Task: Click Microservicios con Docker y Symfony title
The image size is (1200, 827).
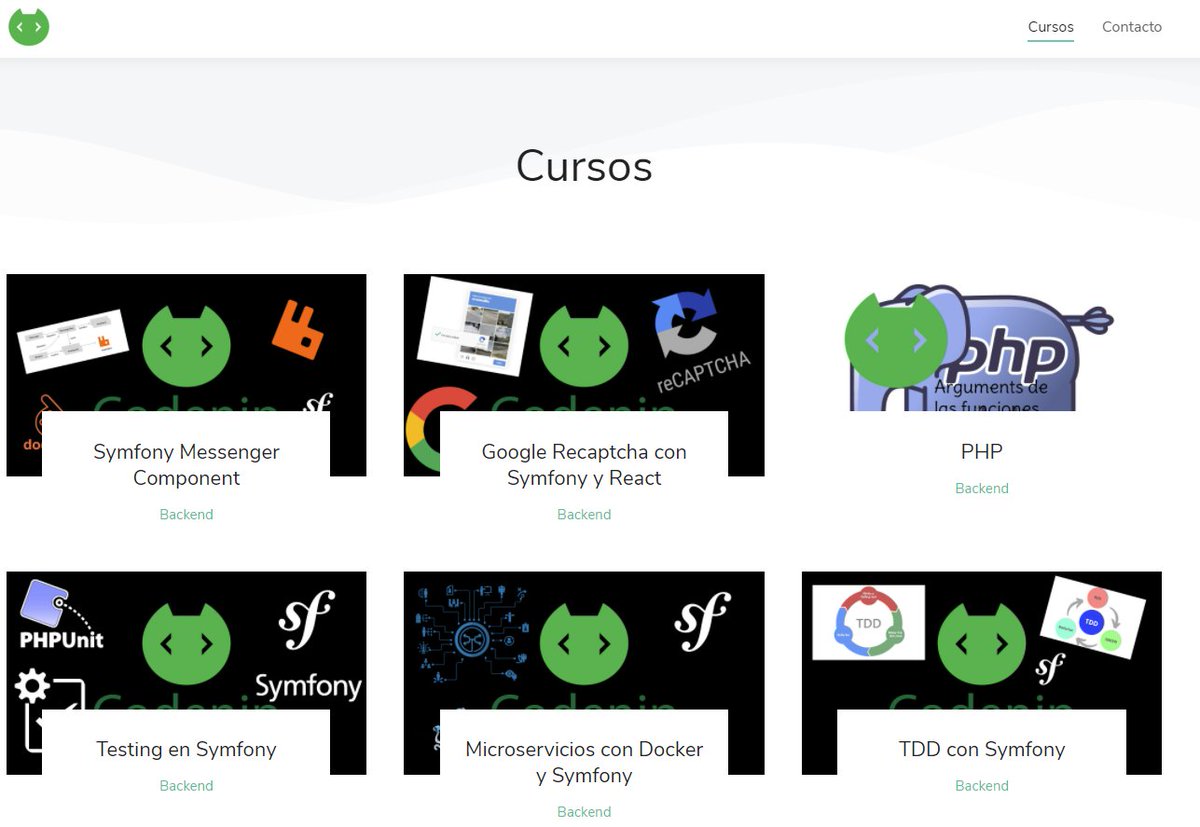Action: click(584, 762)
